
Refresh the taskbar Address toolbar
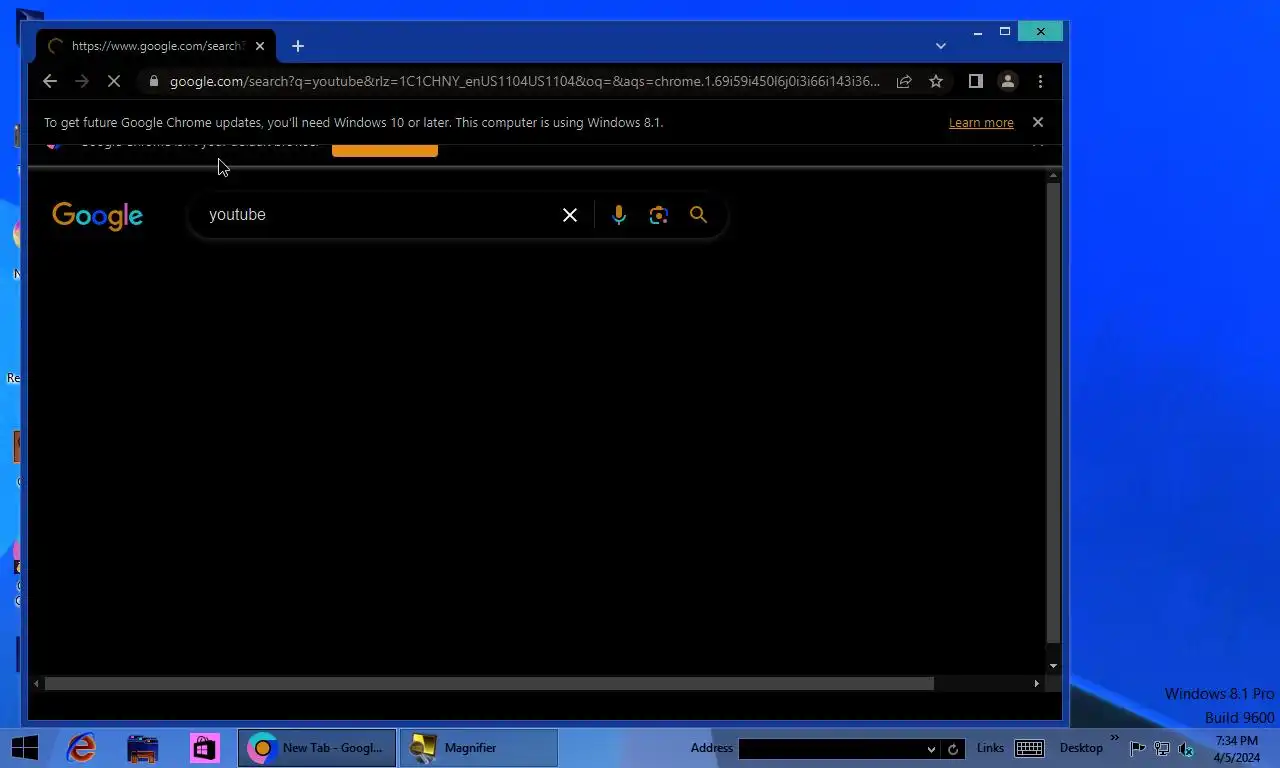pos(953,749)
